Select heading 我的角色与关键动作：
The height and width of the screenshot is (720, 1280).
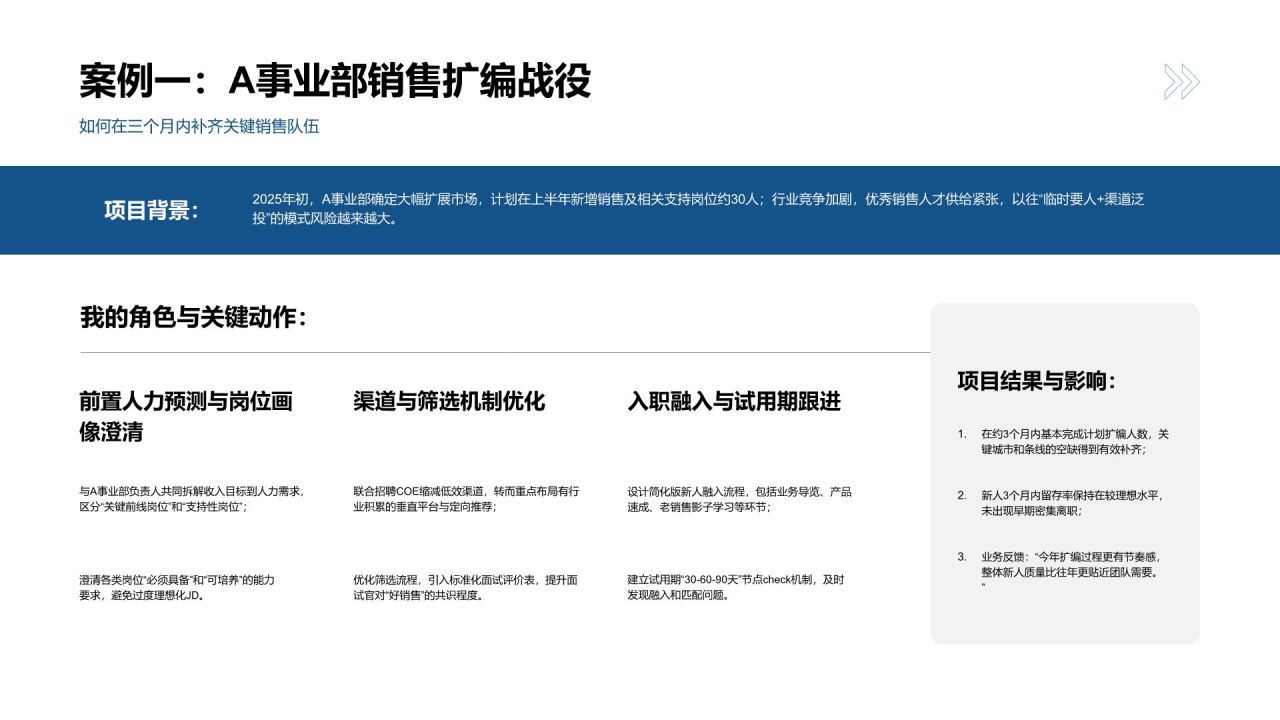[193, 317]
